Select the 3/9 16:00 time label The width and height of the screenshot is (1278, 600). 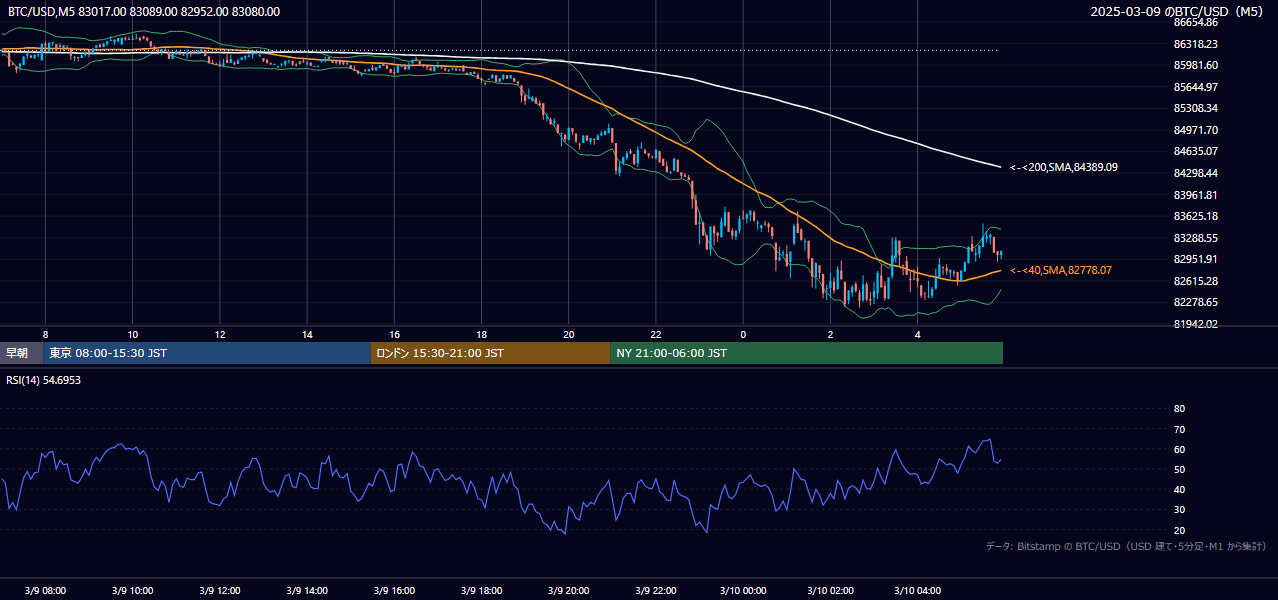click(394, 590)
